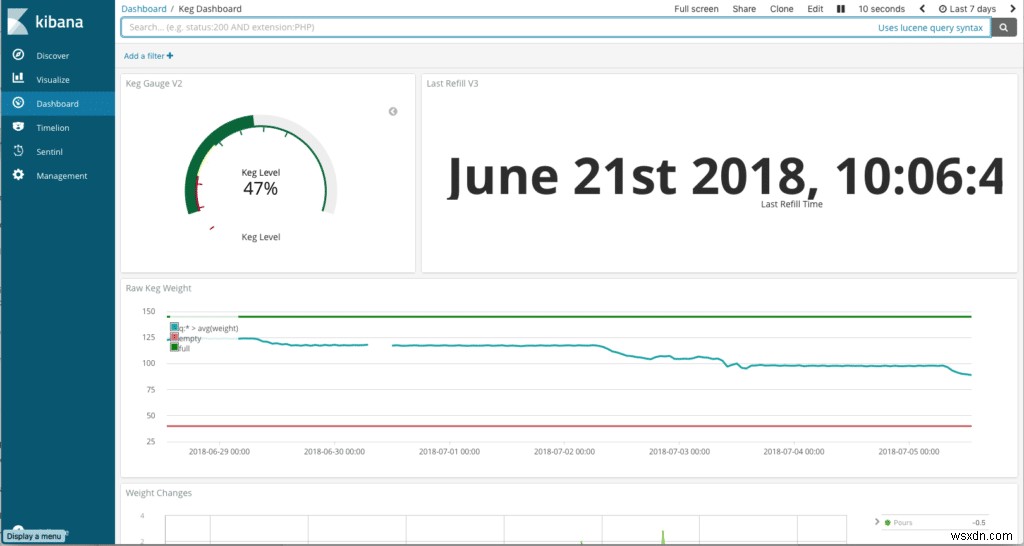Open Management gear icon
Screen dimensions: 1024x546
pyautogui.click(x=18, y=175)
